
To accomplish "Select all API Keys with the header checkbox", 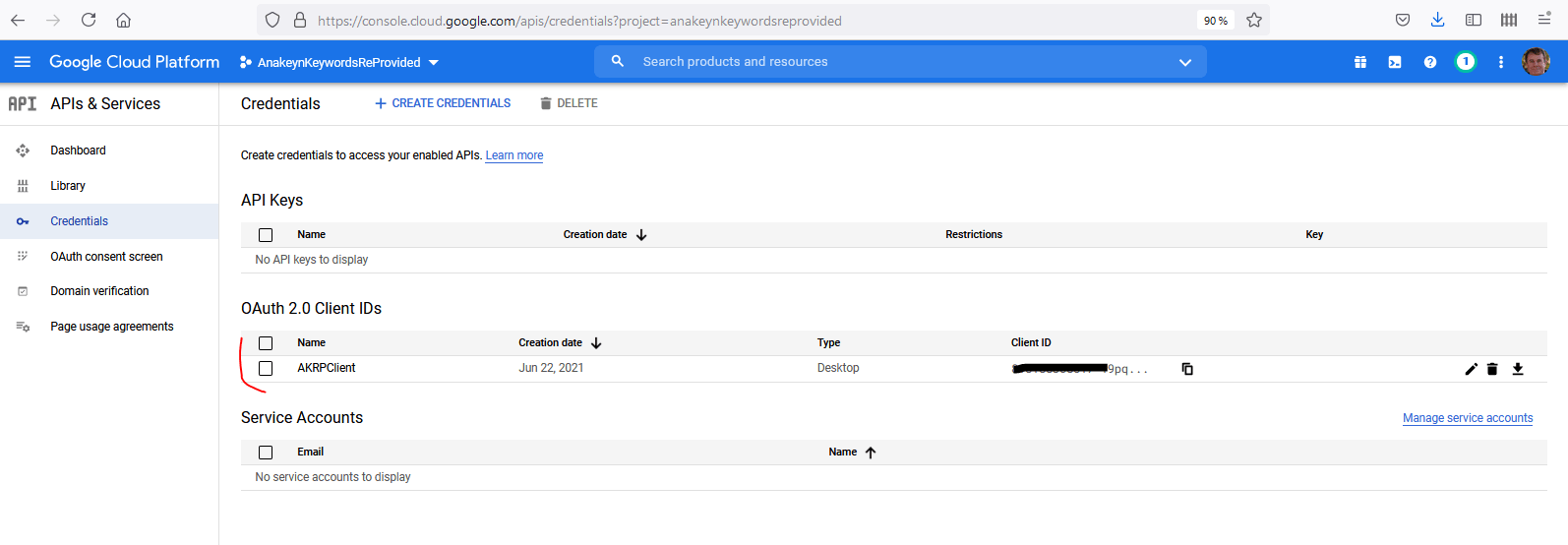I will [266, 235].
